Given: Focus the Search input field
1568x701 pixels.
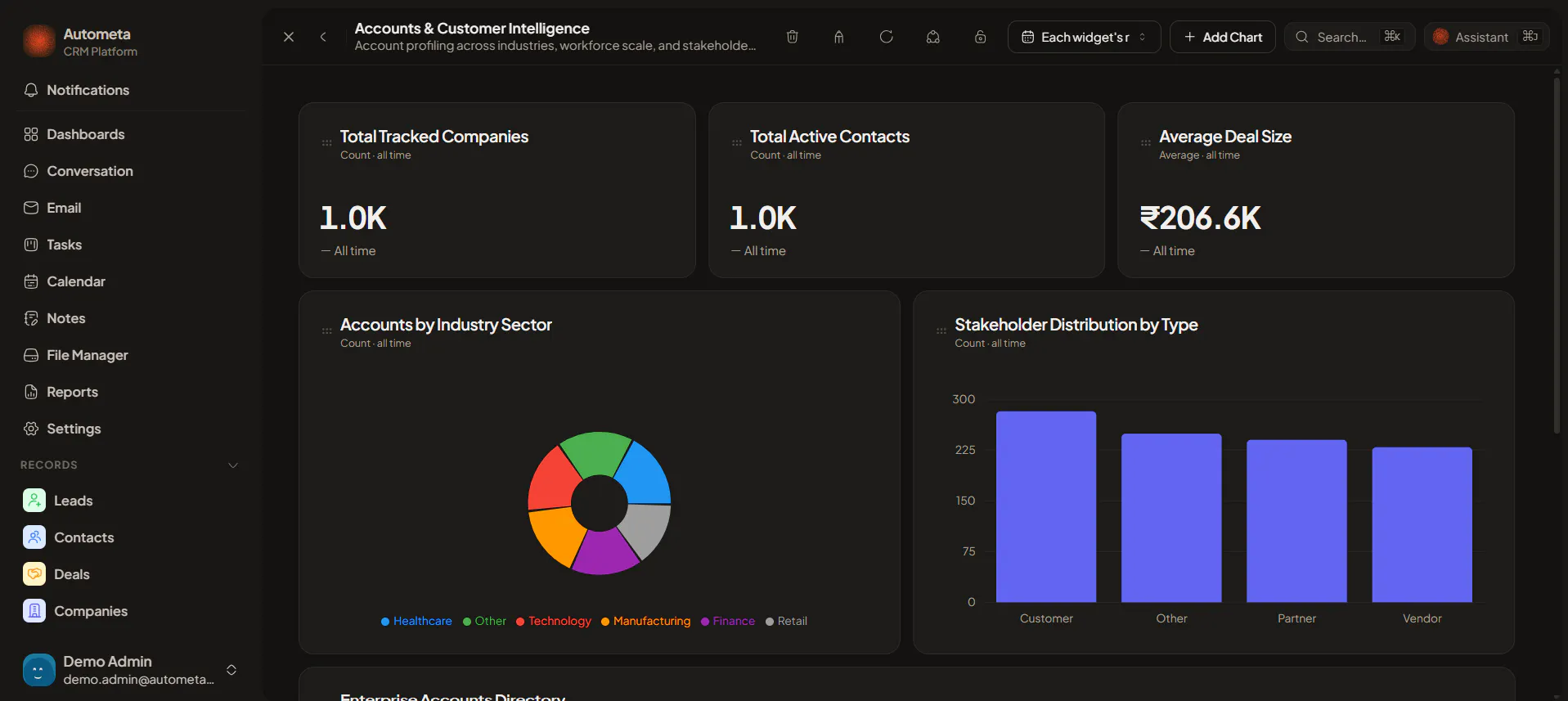Looking at the screenshot, I should [1349, 37].
